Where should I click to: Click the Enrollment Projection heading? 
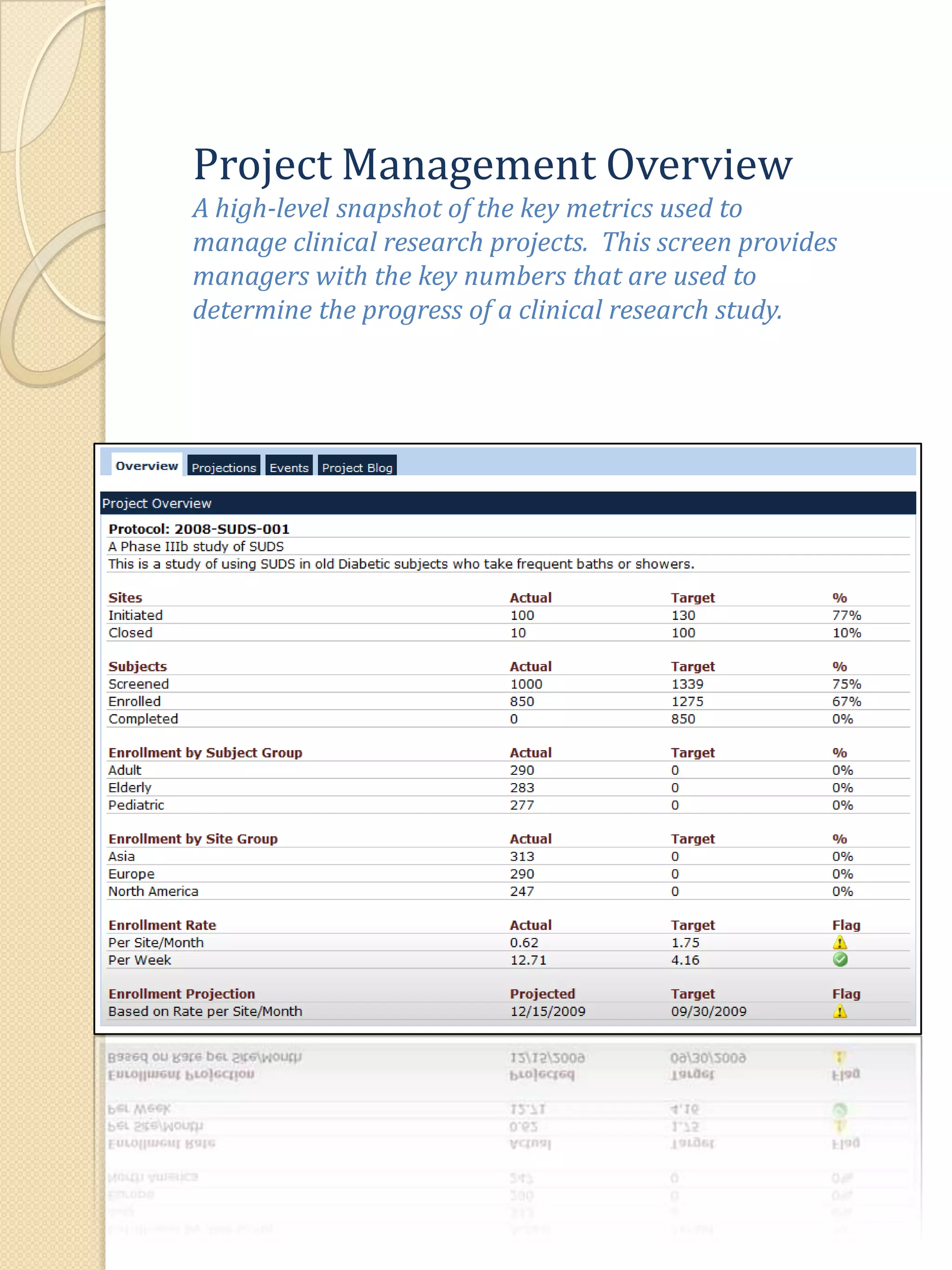click(181, 994)
